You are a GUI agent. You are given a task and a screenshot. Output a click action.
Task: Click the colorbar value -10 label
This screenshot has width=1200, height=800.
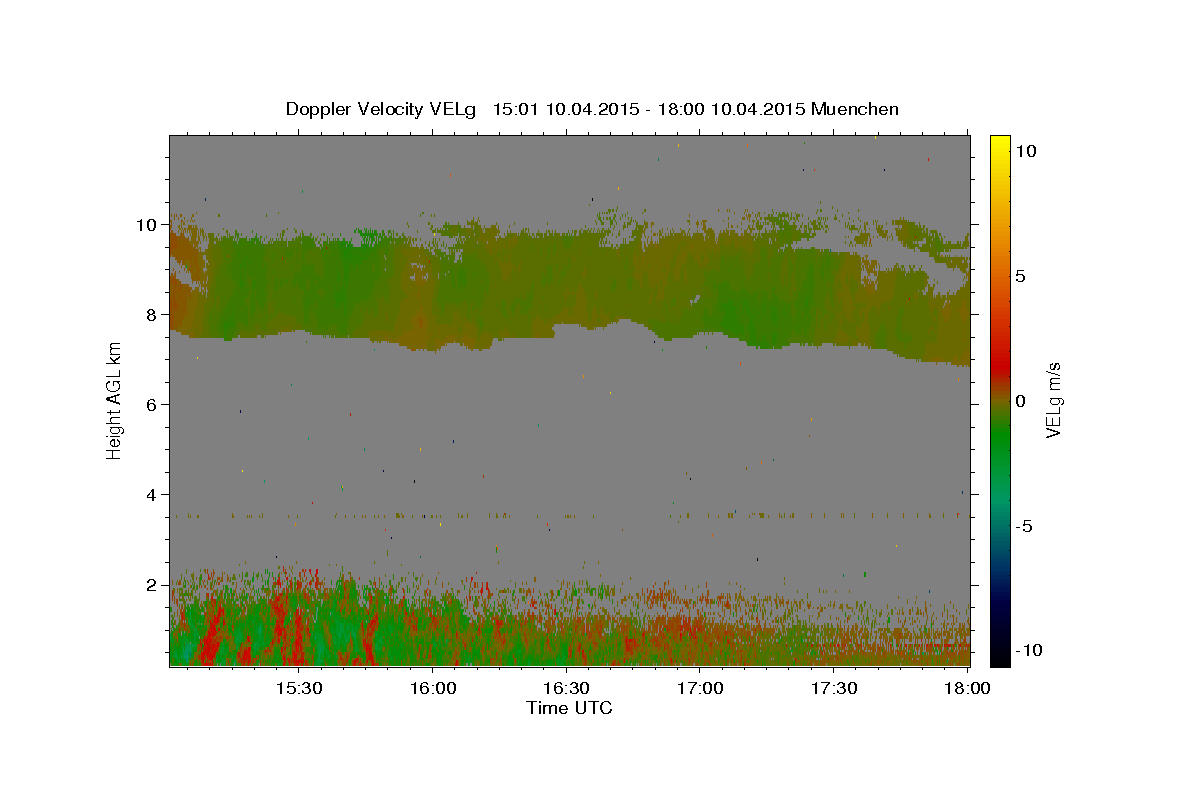click(x=1027, y=650)
